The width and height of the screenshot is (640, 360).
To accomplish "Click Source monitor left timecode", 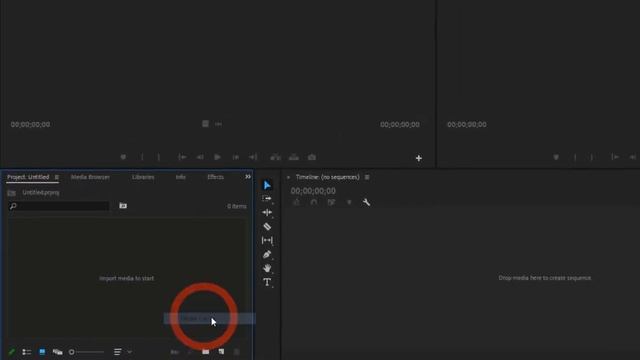I will tap(30, 124).
